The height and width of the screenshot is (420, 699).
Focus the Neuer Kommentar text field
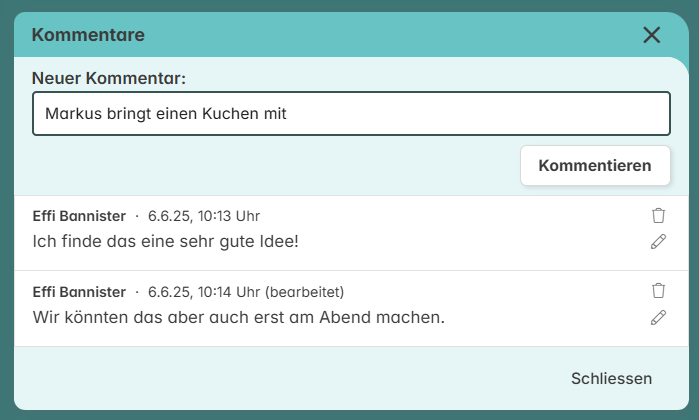click(x=351, y=113)
